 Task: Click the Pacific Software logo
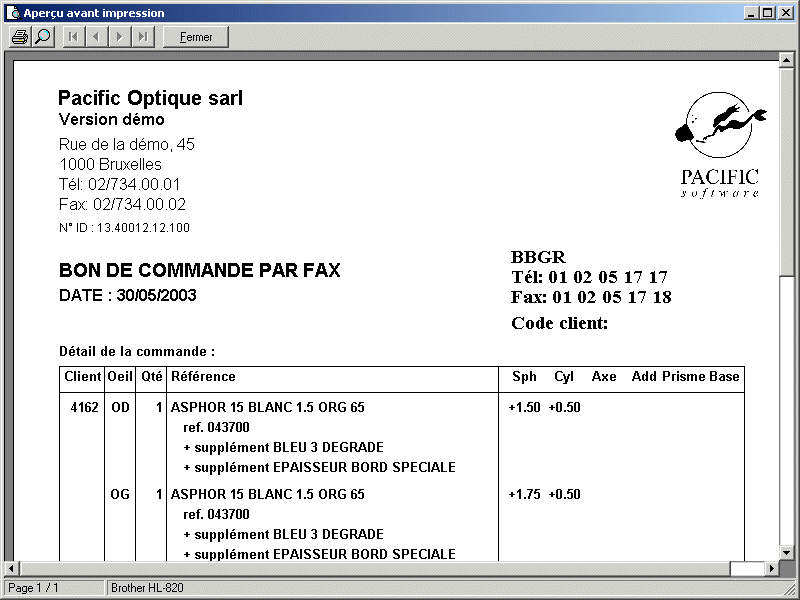click(x=720, y=144)
